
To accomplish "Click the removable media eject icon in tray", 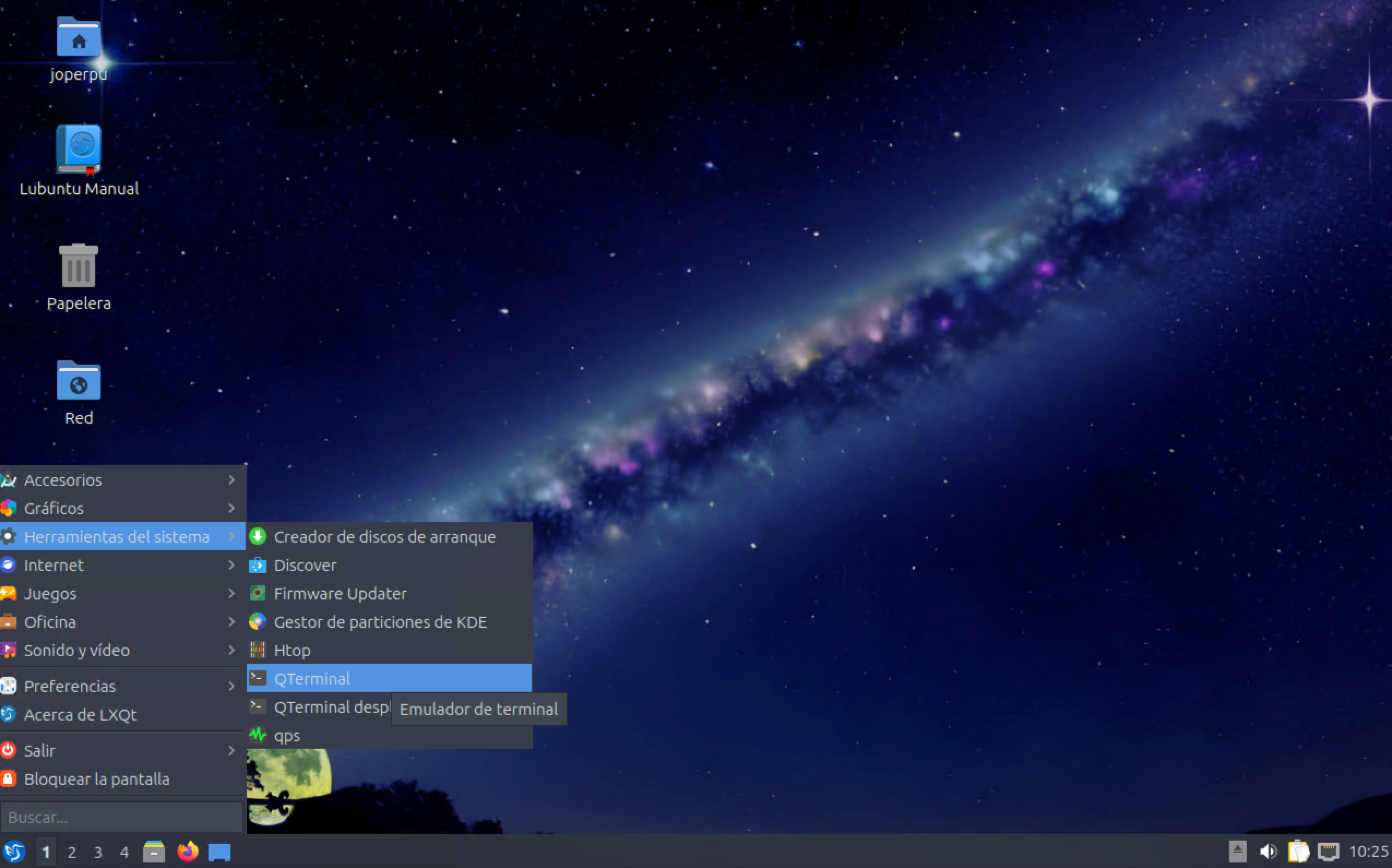I will (x=1238, y=852).
